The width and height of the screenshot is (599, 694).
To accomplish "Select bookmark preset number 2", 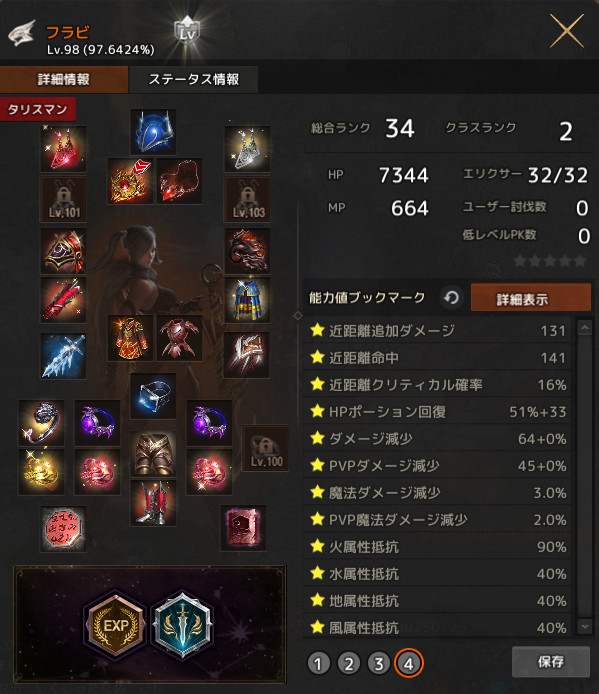I will tap(348, 664).
